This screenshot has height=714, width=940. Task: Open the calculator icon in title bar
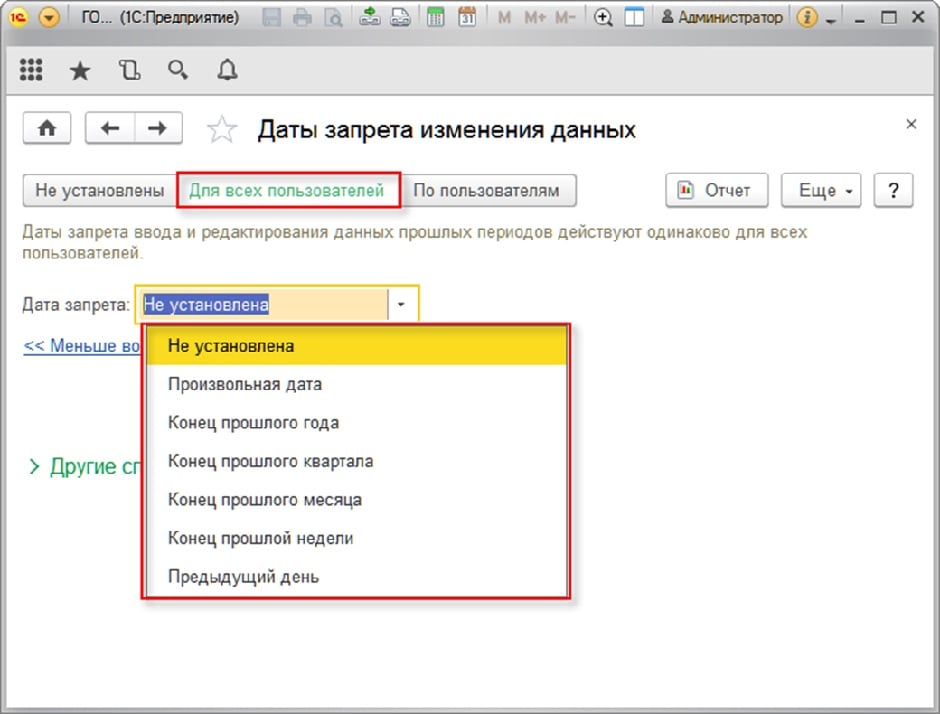tap(435, 18)
